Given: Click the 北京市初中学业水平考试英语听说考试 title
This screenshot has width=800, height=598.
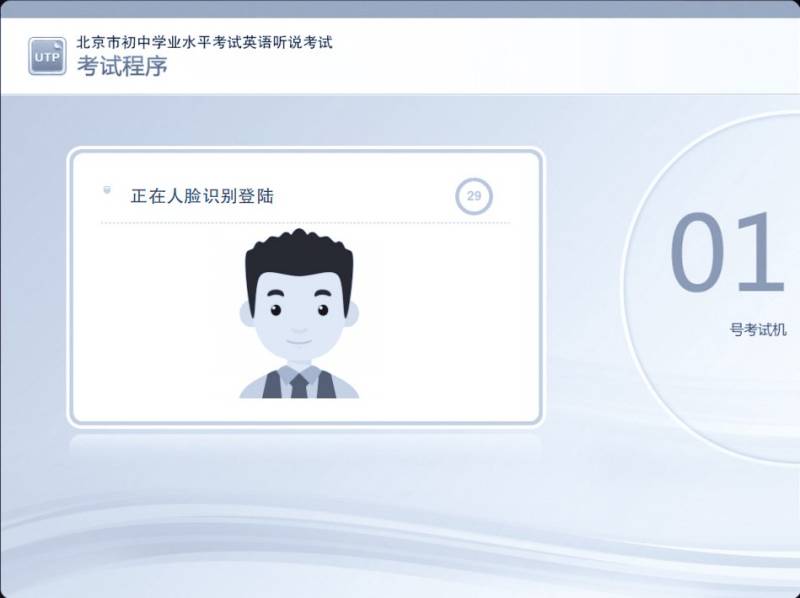Looking at the screenshot, I should click(205, 42).
